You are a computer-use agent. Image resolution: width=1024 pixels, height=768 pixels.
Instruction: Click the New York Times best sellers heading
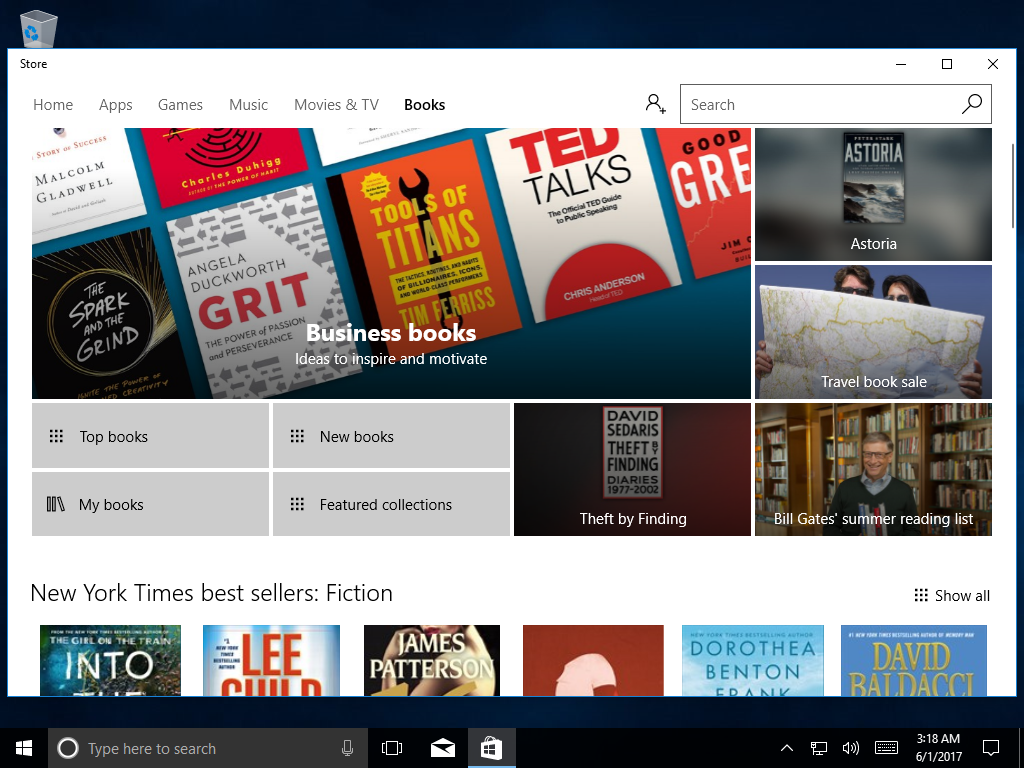pyautogui.click(x=212, y=593)
